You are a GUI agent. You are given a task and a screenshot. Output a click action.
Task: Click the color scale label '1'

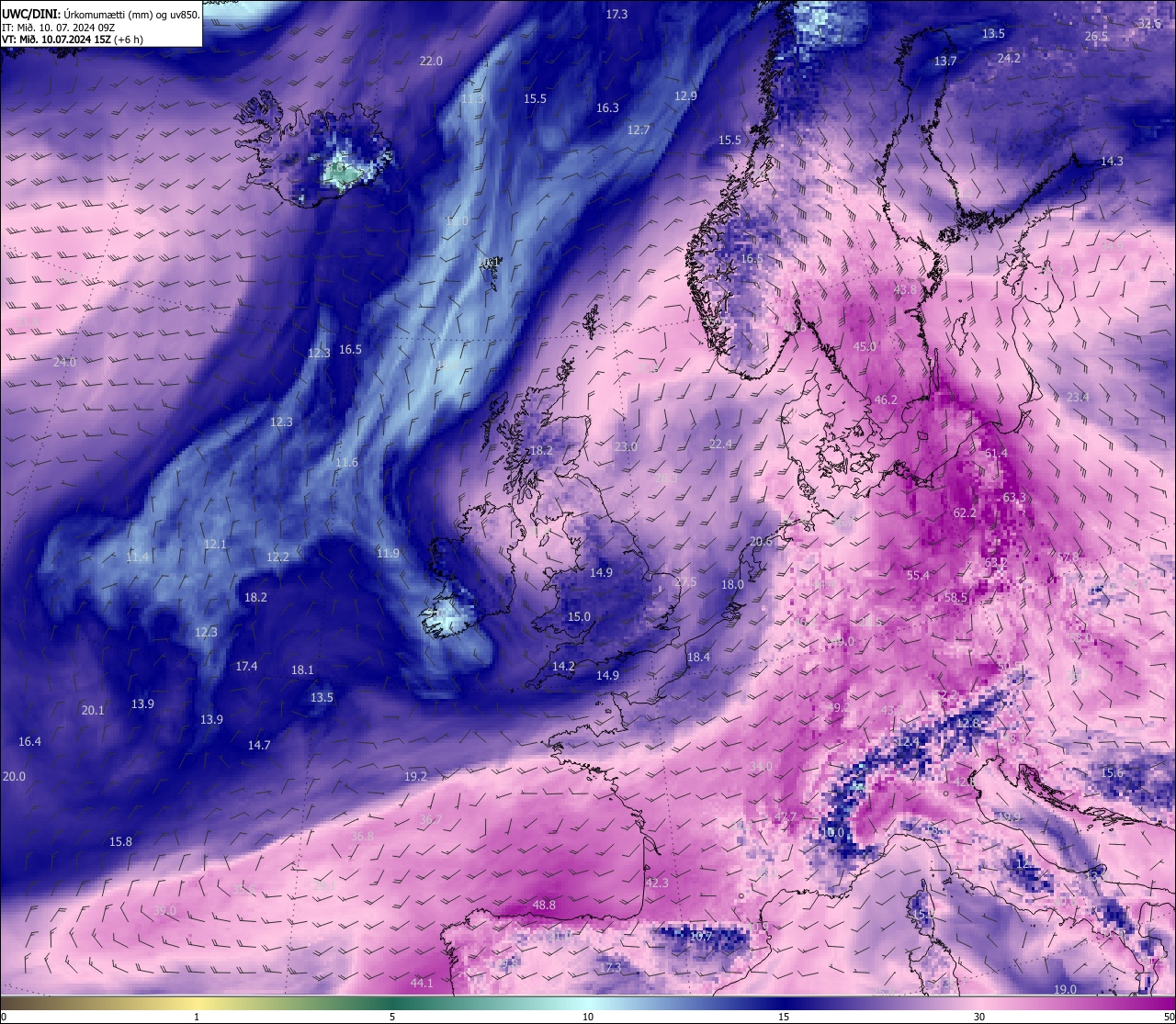[x=197, y=1017]
